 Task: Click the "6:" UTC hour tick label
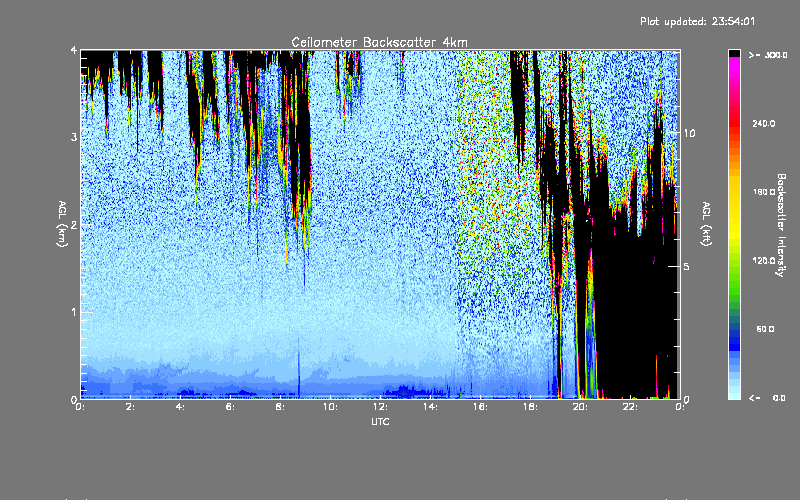point(230,407)
